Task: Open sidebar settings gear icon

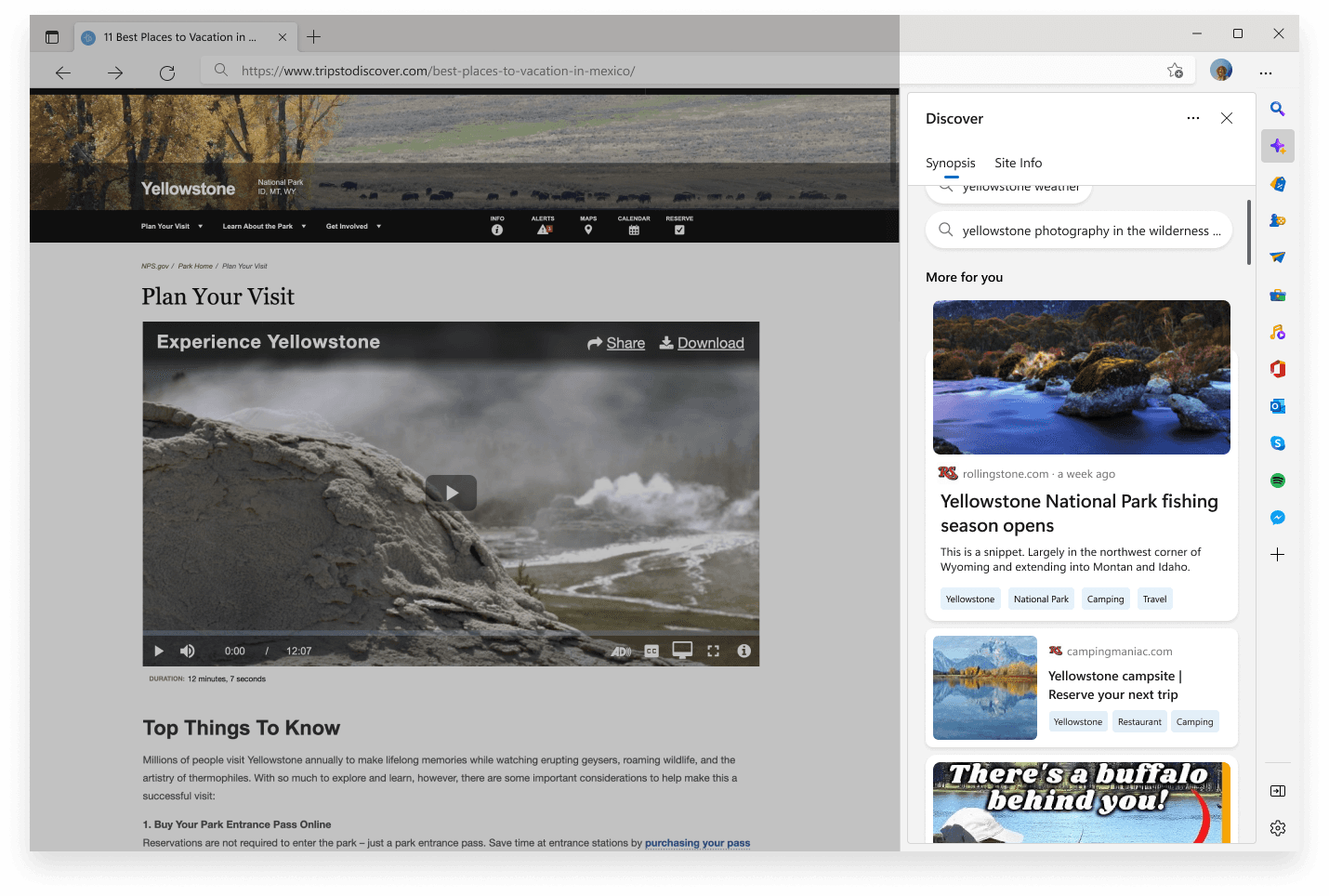Action: tap(1278, 828)
